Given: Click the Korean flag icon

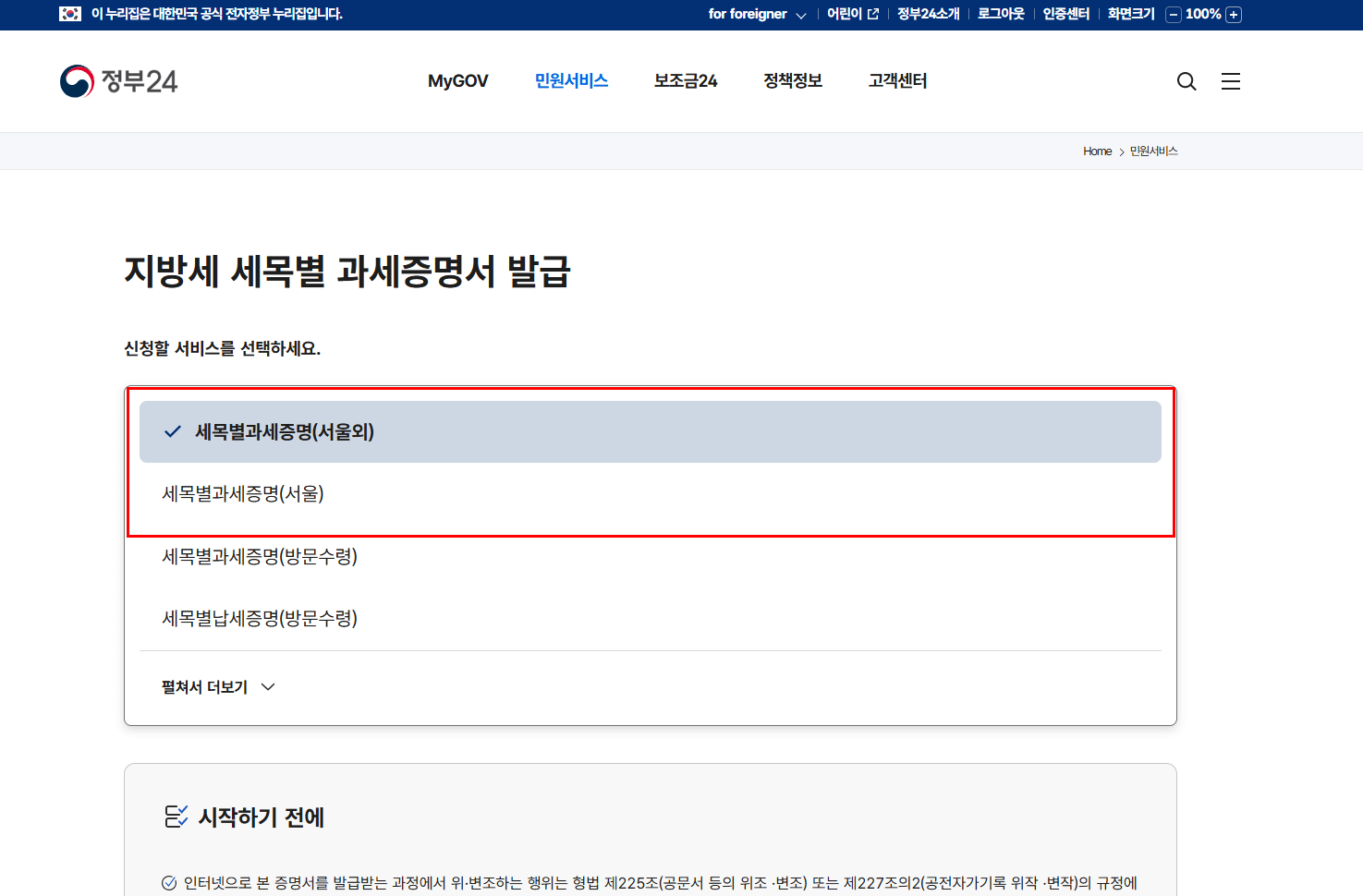Looking at the screenshot, I should click(69, 14).
